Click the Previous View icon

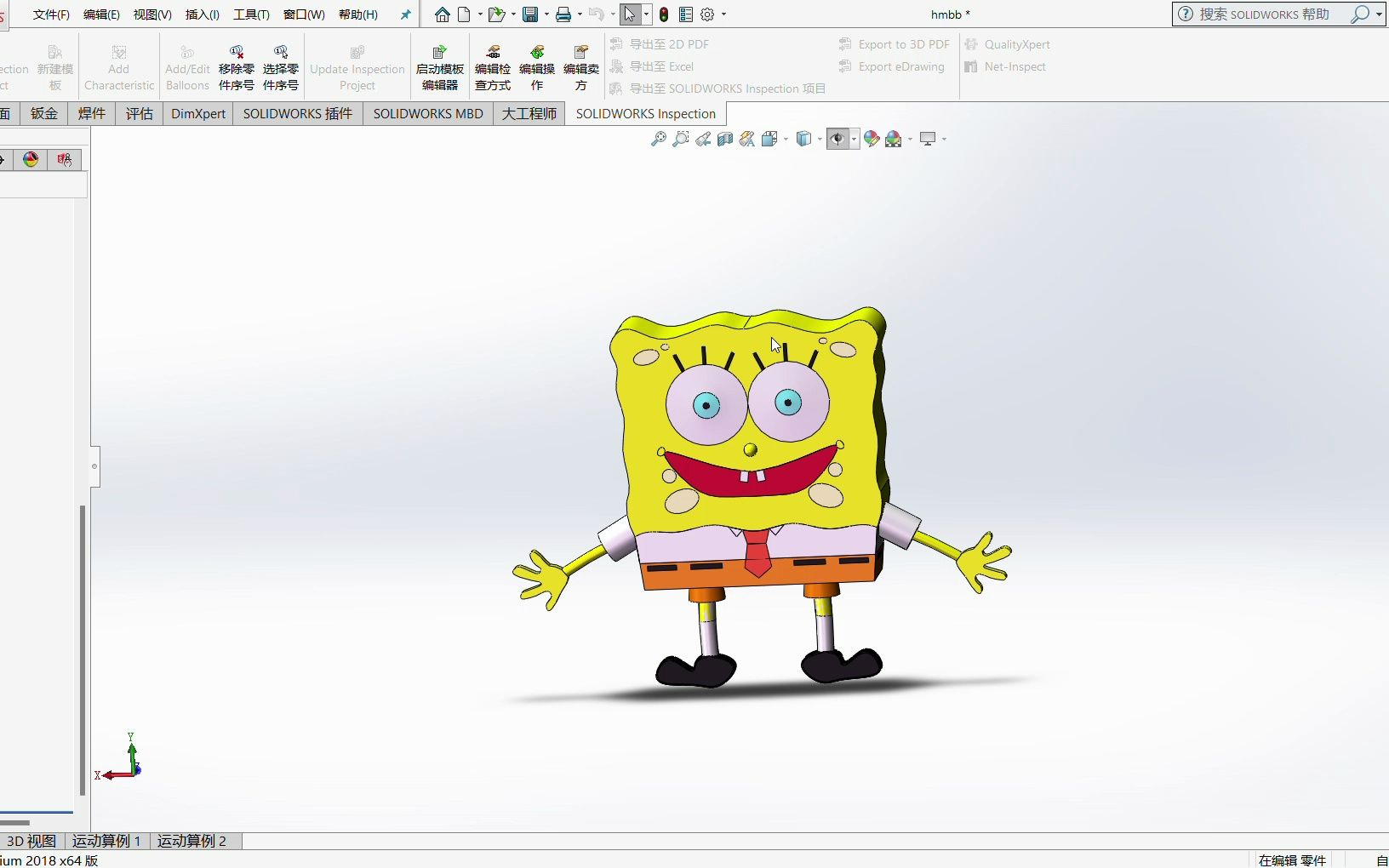703,139
